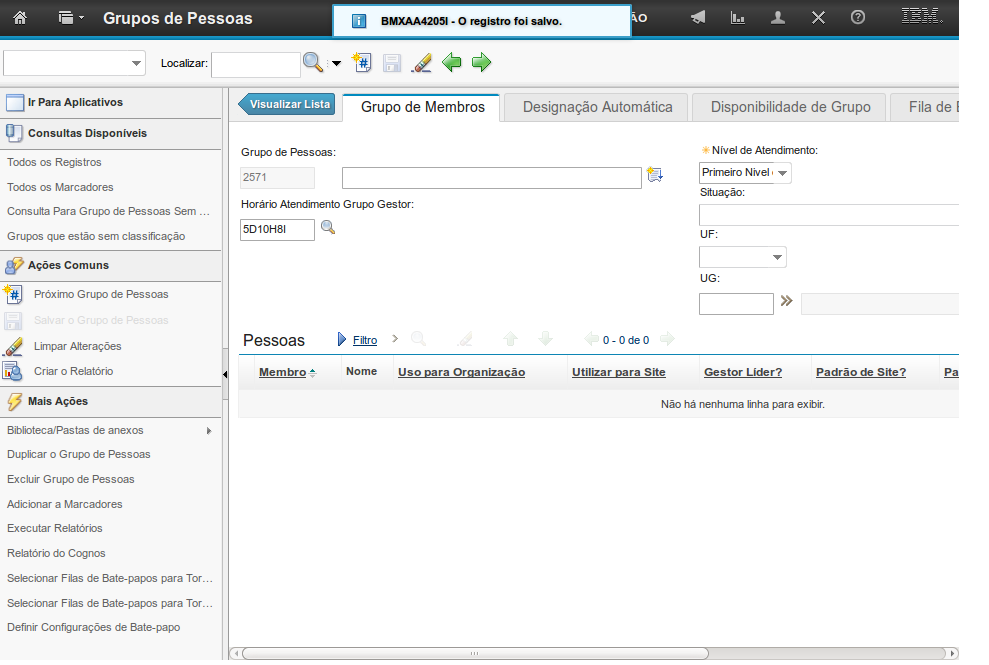Switch to the Designação Automática tab
This screenshot has width=989, height=665.
click(x=597, y=107)
